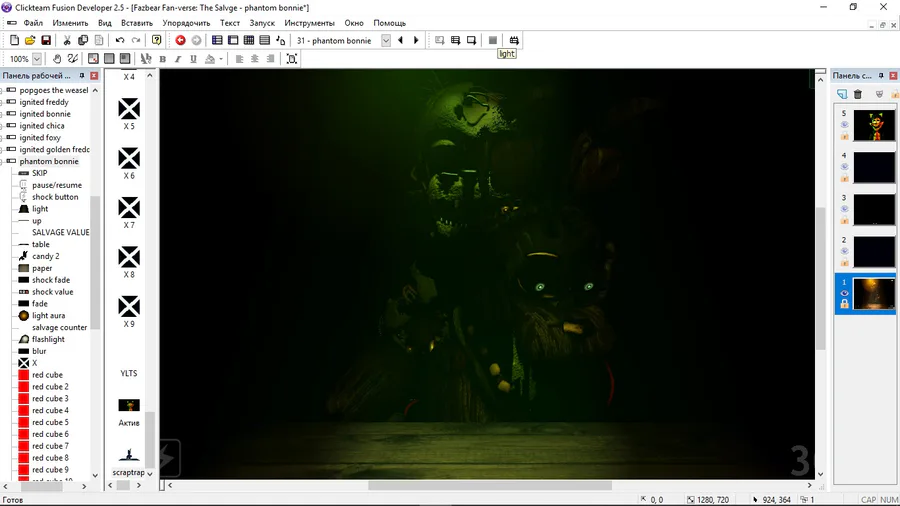This screenshot has width=900, height=506.
Task: Open a file with folder icon
Action: [x=30, y=40]
